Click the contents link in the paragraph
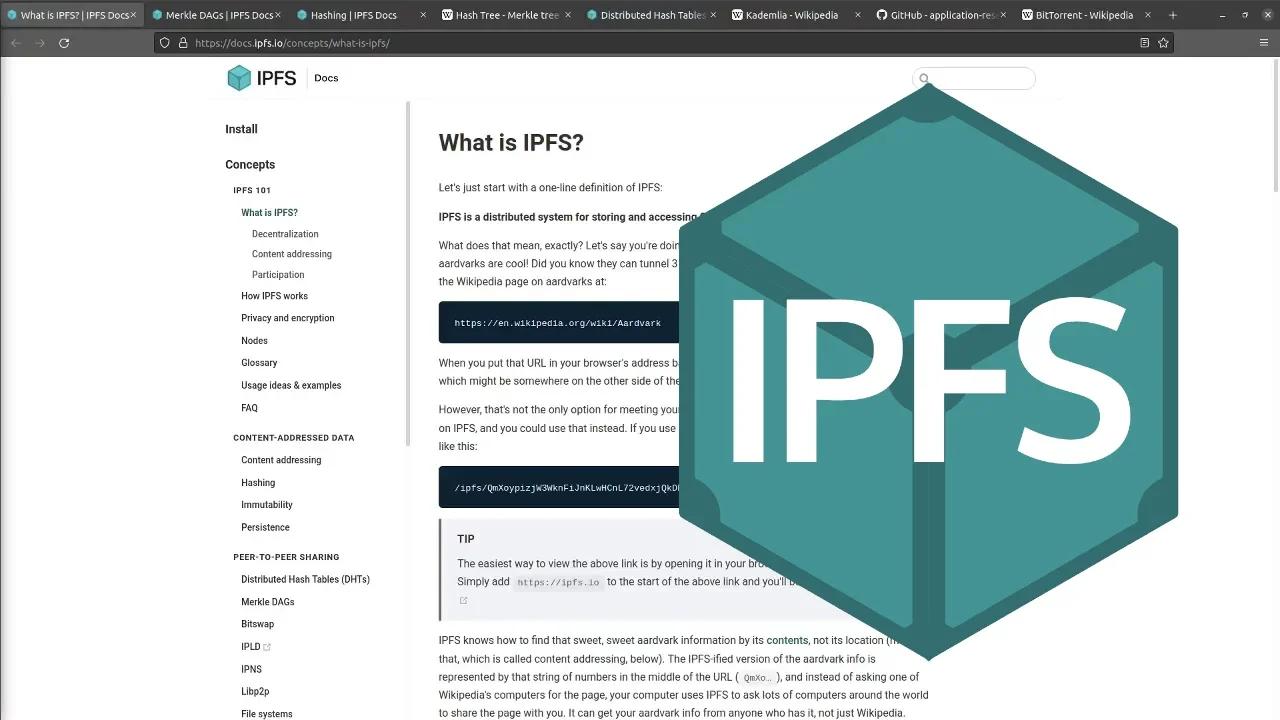The image size is (1280, 720). coord(787,640)
